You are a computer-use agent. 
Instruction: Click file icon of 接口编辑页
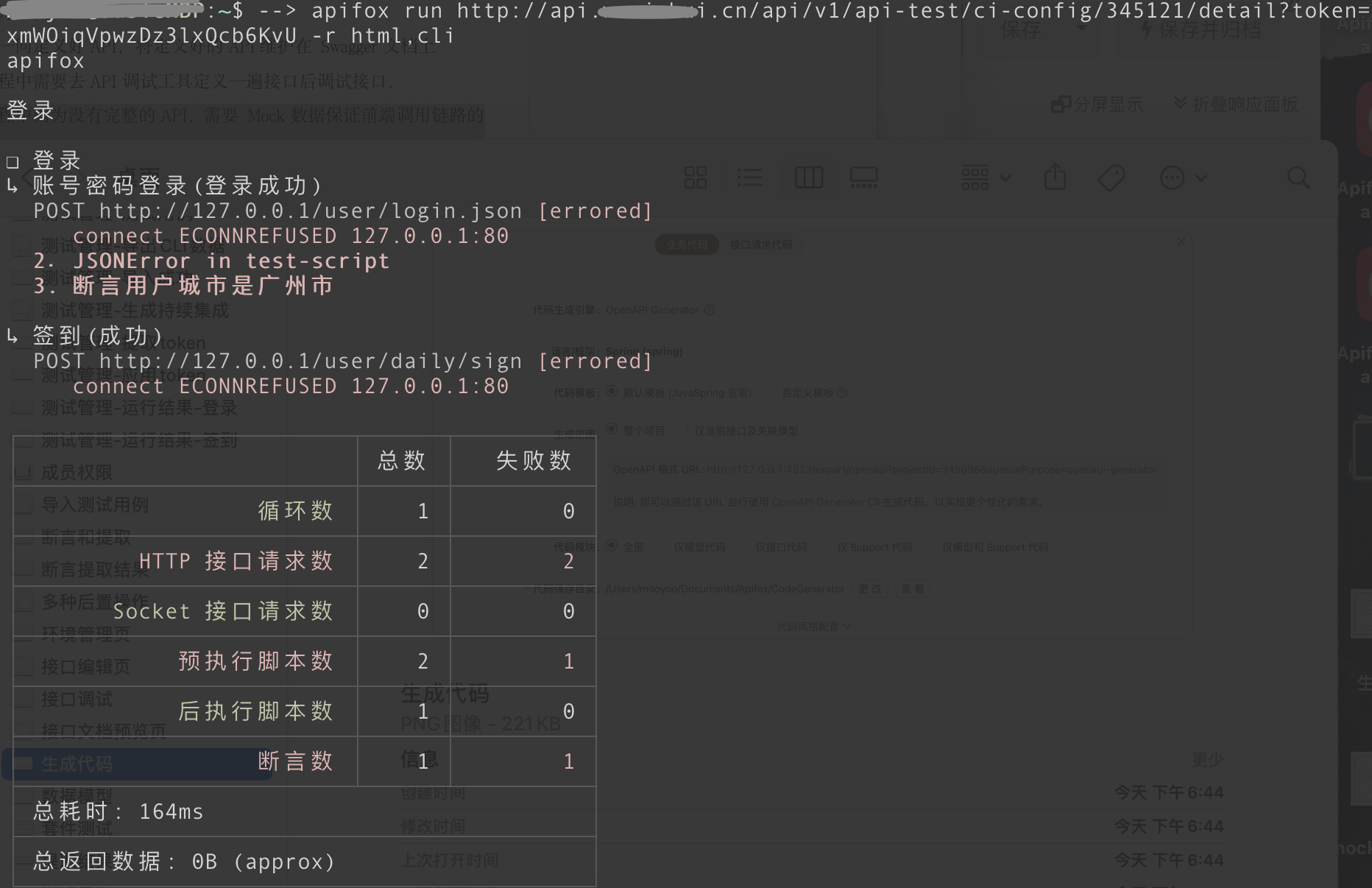coord(23,666)
